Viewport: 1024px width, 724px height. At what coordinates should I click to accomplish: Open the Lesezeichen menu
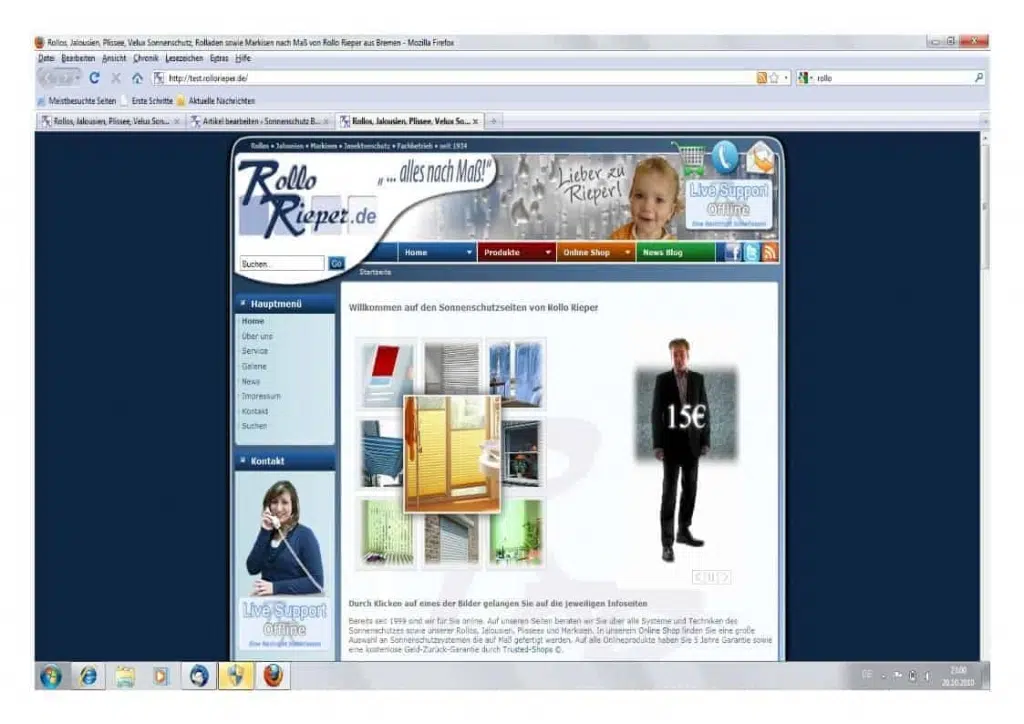[x=184, y=58]
